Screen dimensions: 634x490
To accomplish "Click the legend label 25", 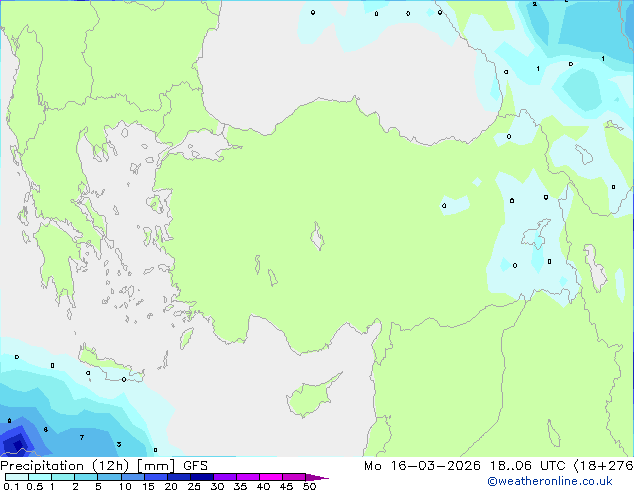I will pos(194,486).
